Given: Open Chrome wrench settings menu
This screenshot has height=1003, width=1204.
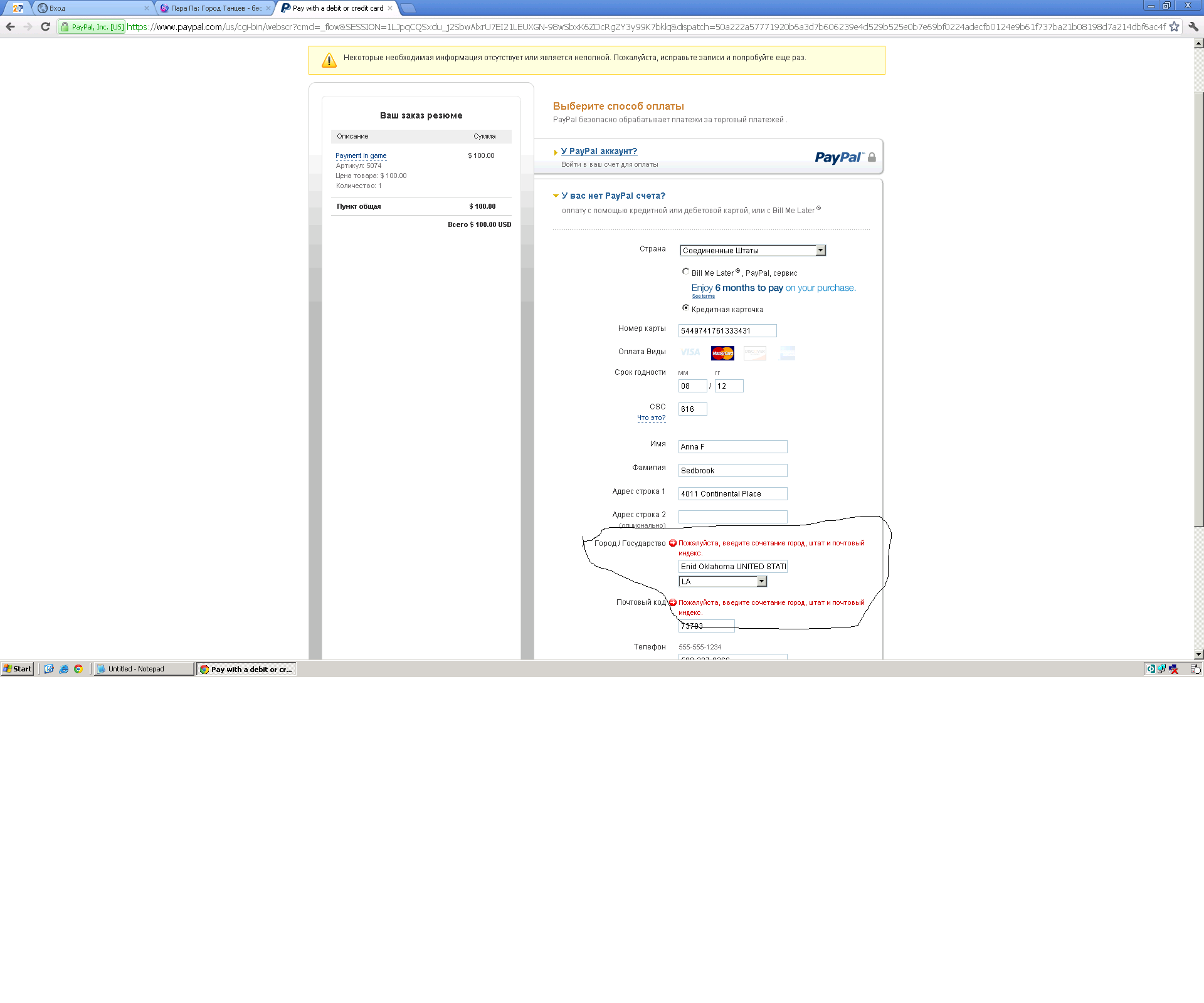Looking at the screenshot, I should 1193,26.
